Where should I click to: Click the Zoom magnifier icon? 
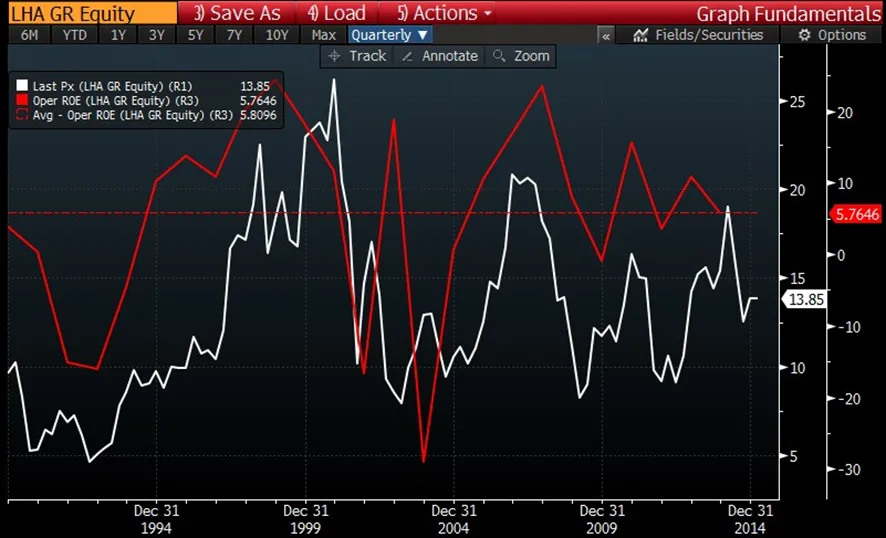click(x=499, y=56)
